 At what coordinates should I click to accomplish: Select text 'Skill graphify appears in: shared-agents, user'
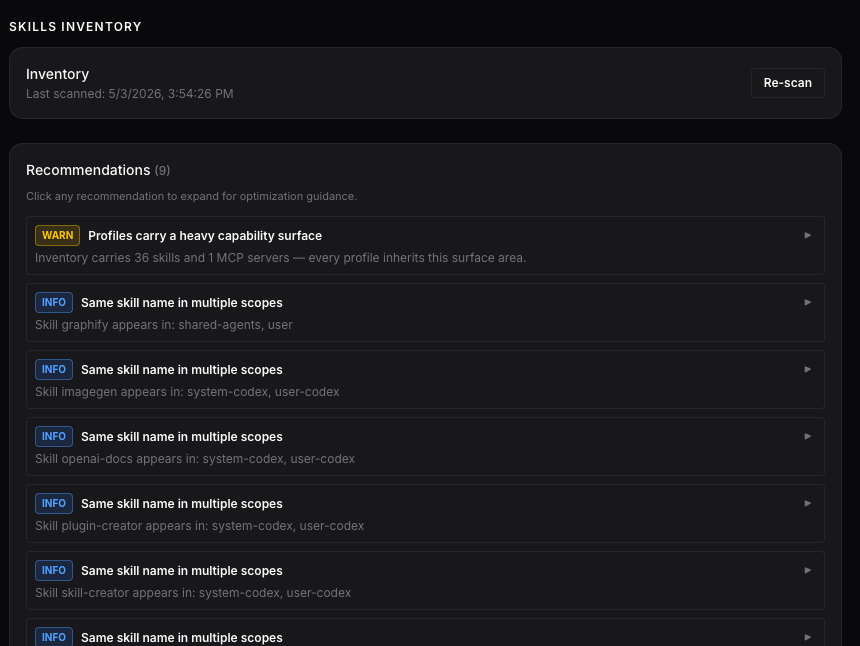163,325
